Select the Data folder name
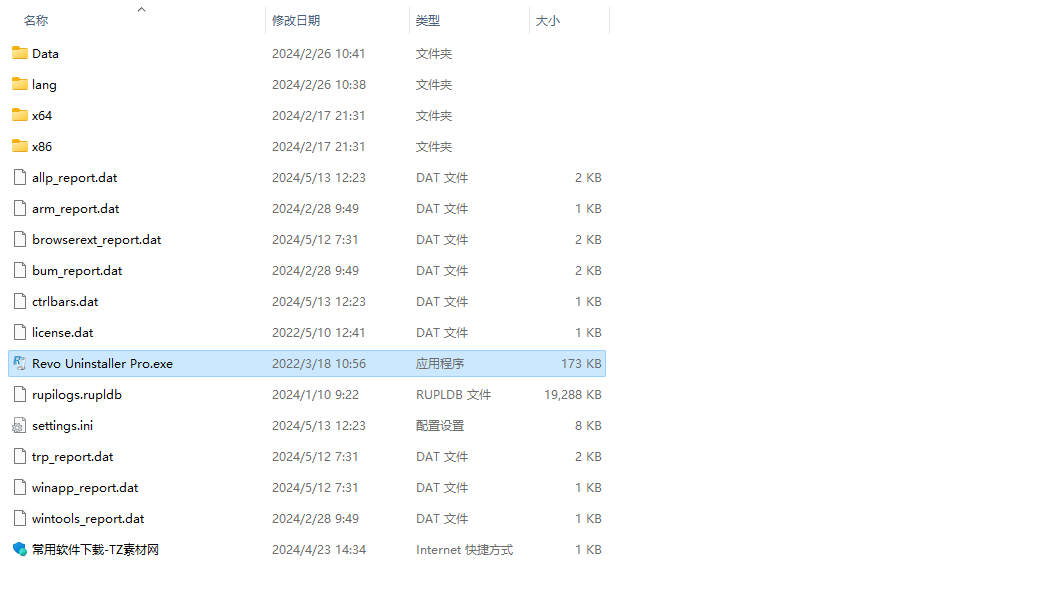The height and width of the screenshot is (609, 1059). [x=45, y=53]
